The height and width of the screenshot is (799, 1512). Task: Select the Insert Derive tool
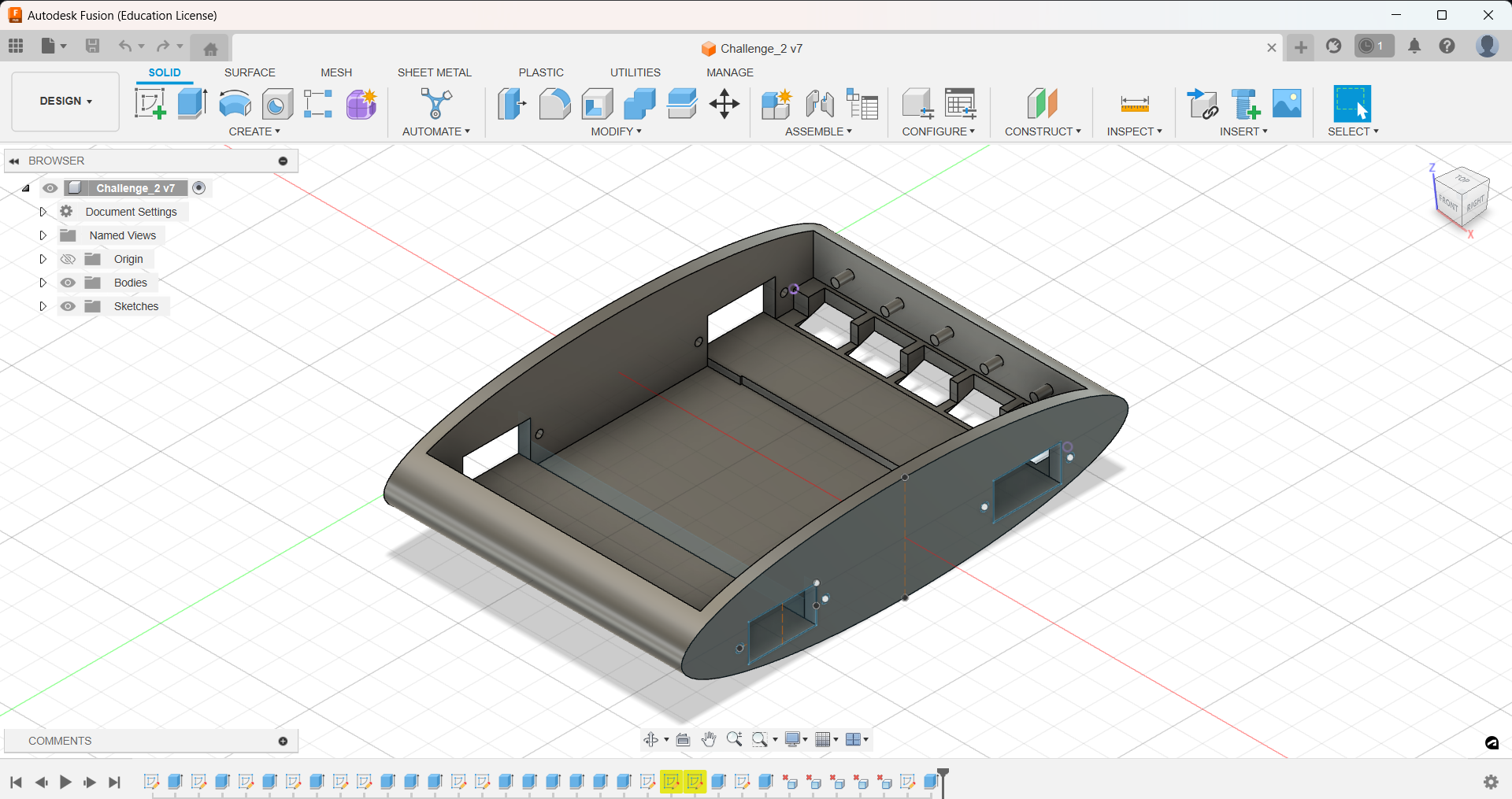1203,103
